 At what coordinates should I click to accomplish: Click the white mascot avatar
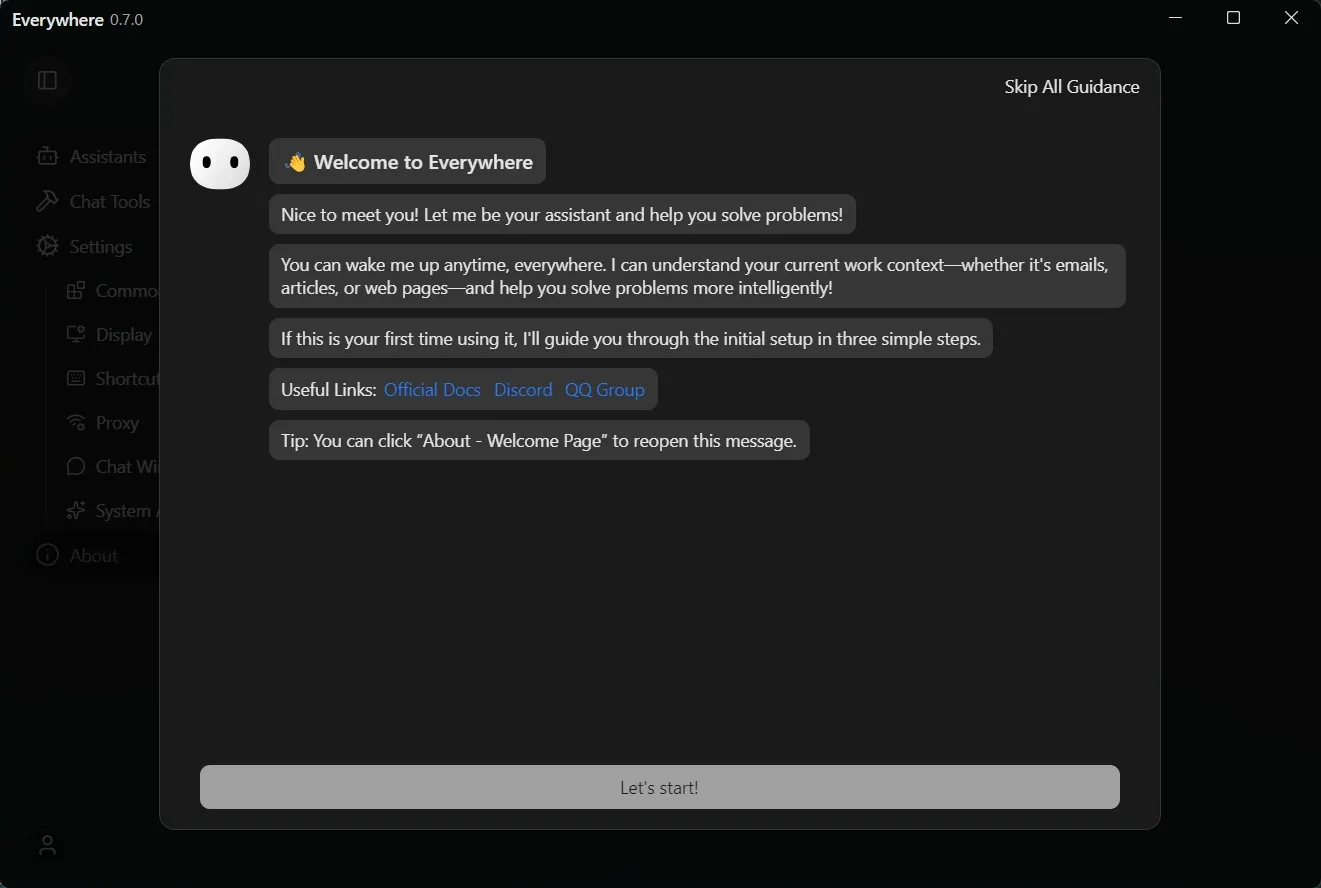point(220,164)
